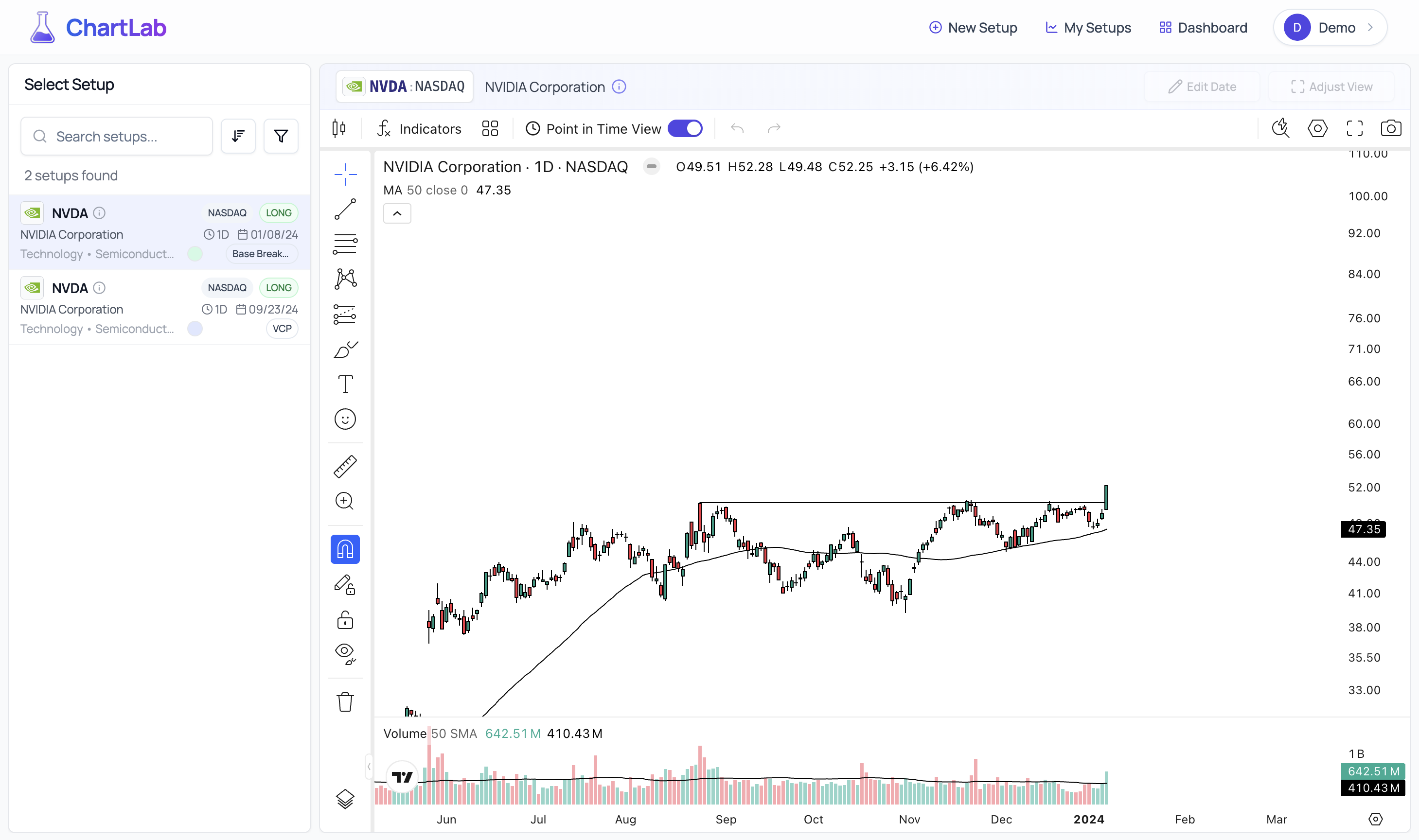Click the Adjust View button

(1331, 87)
